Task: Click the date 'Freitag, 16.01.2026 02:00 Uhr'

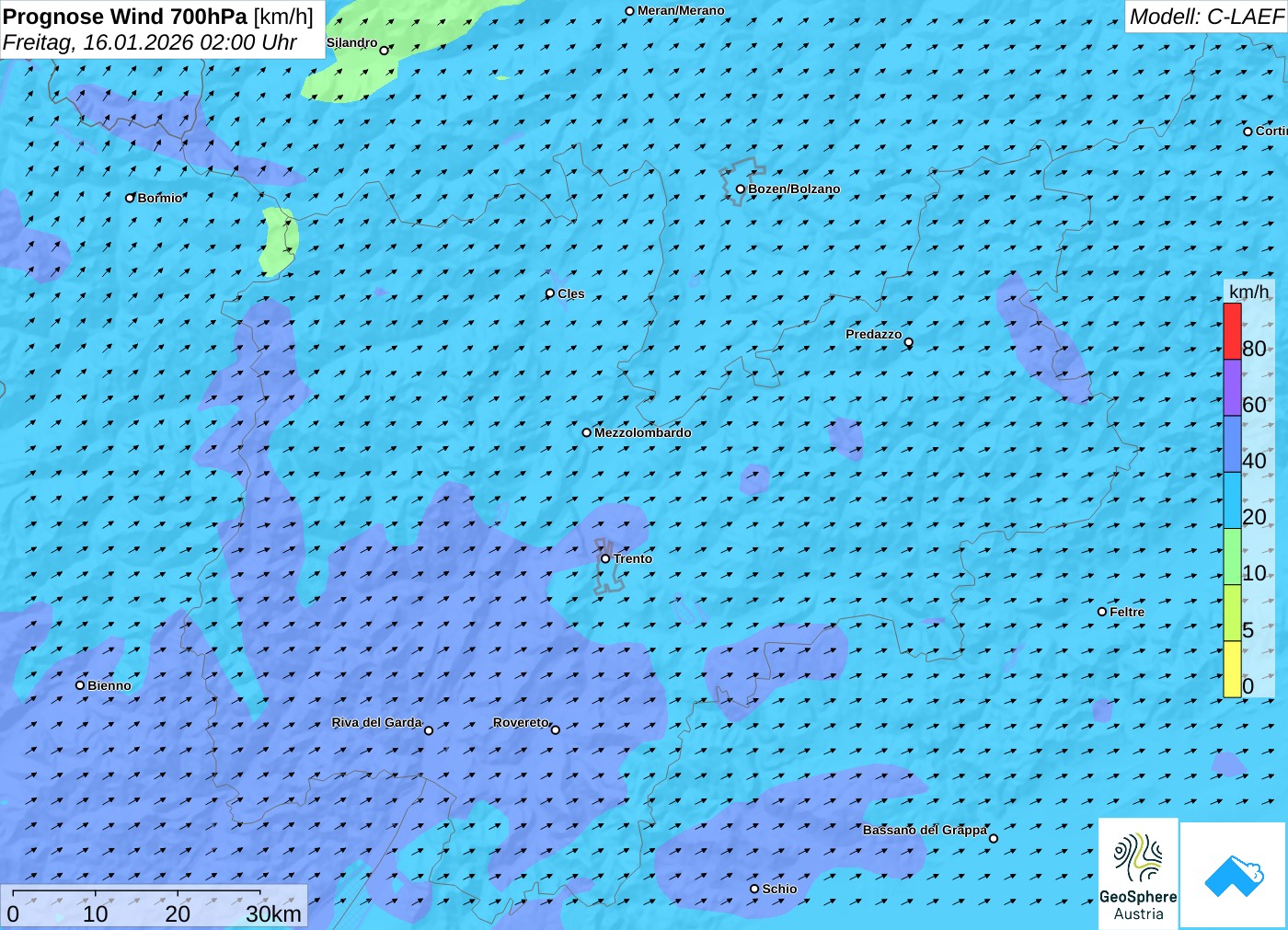Action: 149,42
